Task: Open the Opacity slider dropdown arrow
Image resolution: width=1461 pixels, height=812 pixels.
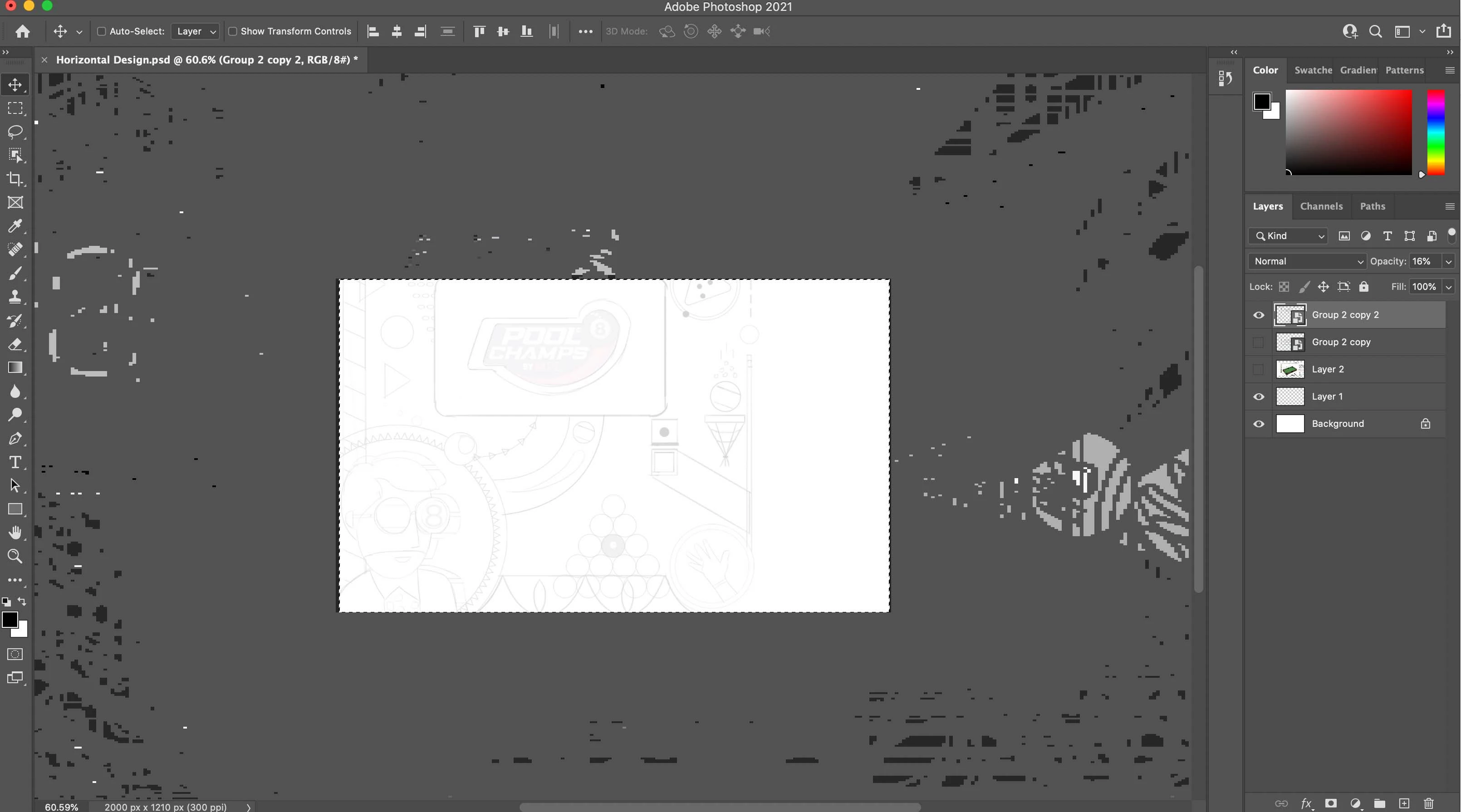Action: coord(1448,261)
